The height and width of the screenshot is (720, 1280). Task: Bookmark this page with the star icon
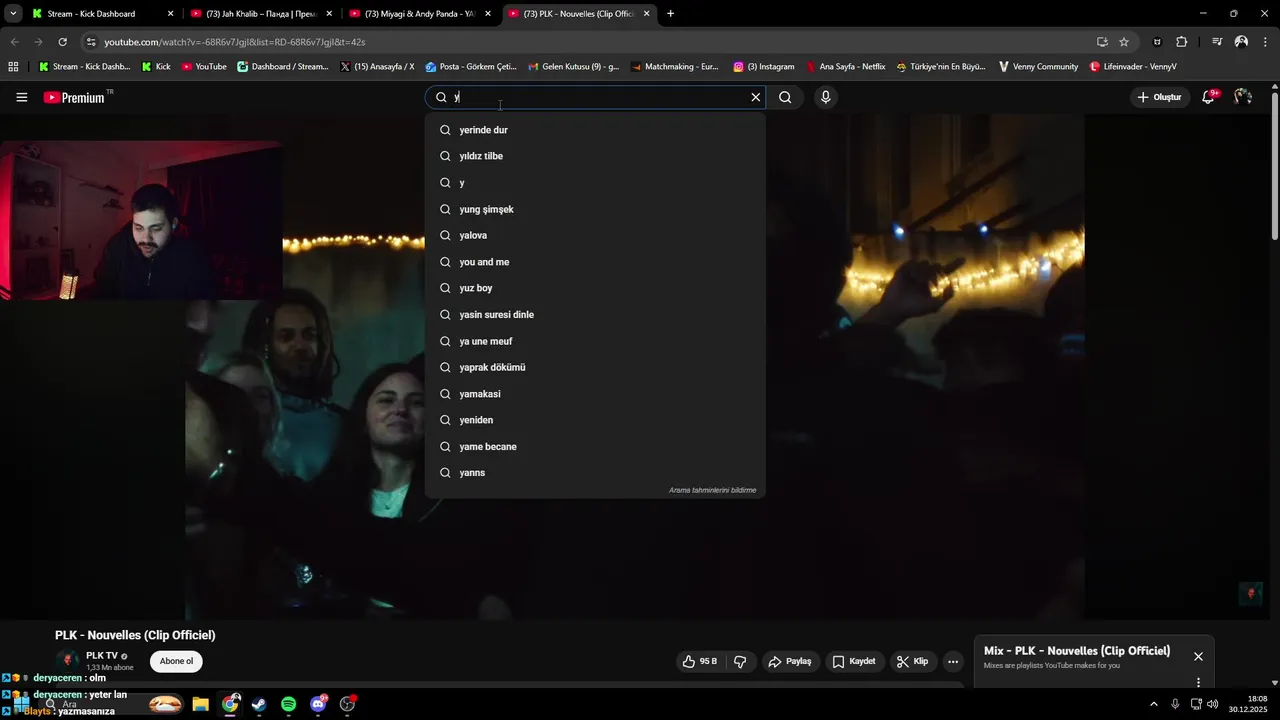click(x=1124, y=42)
